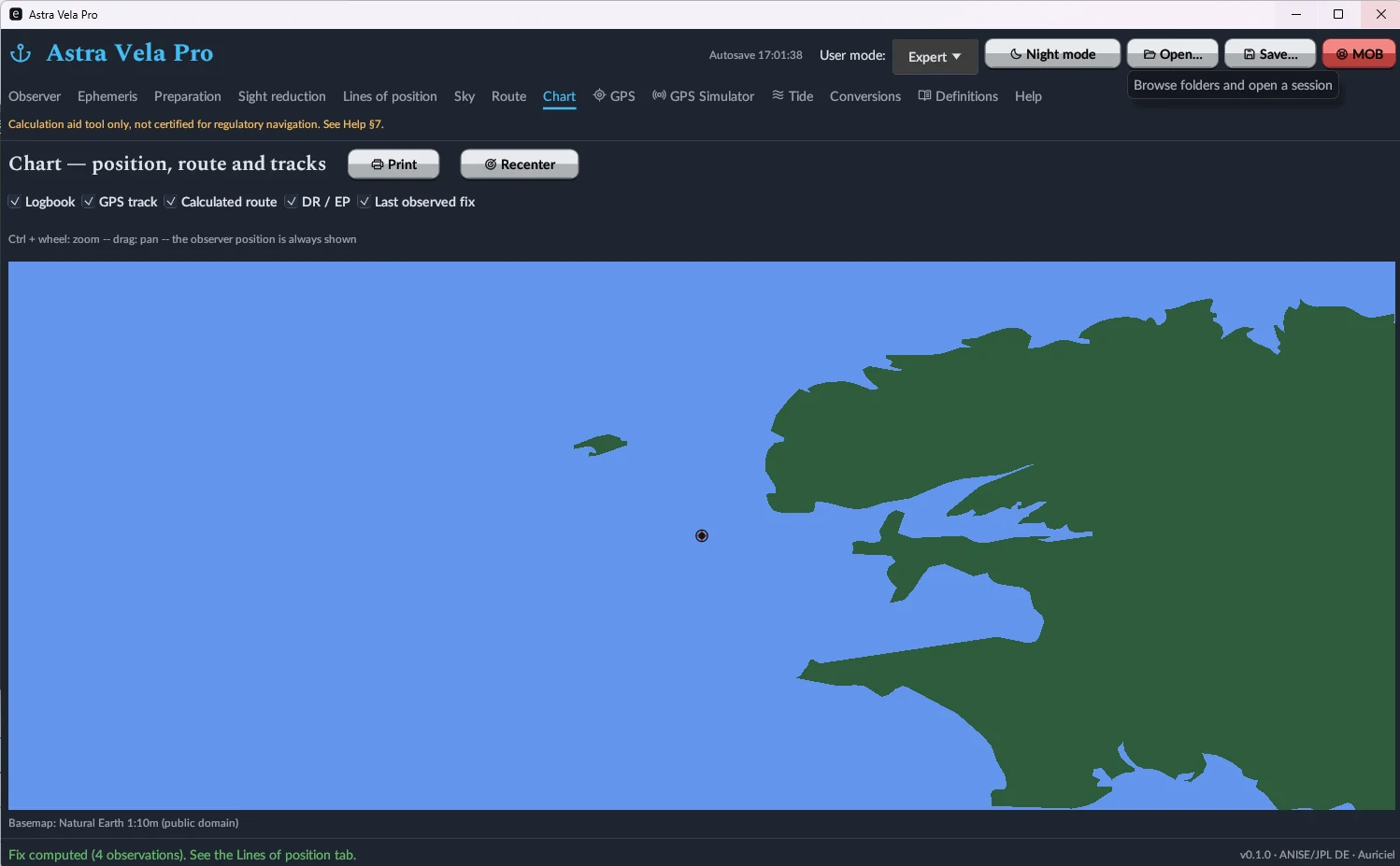Screen dimensions: 1400x866
Task: Click the 'Astra Vela Pro' app title
Action: 130,53
